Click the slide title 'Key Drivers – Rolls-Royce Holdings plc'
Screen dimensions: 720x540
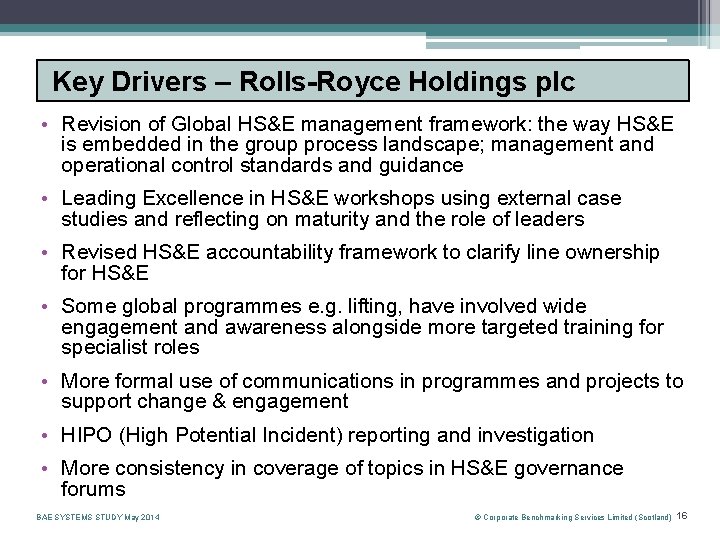pyautogui.click(x=314, y=82)
